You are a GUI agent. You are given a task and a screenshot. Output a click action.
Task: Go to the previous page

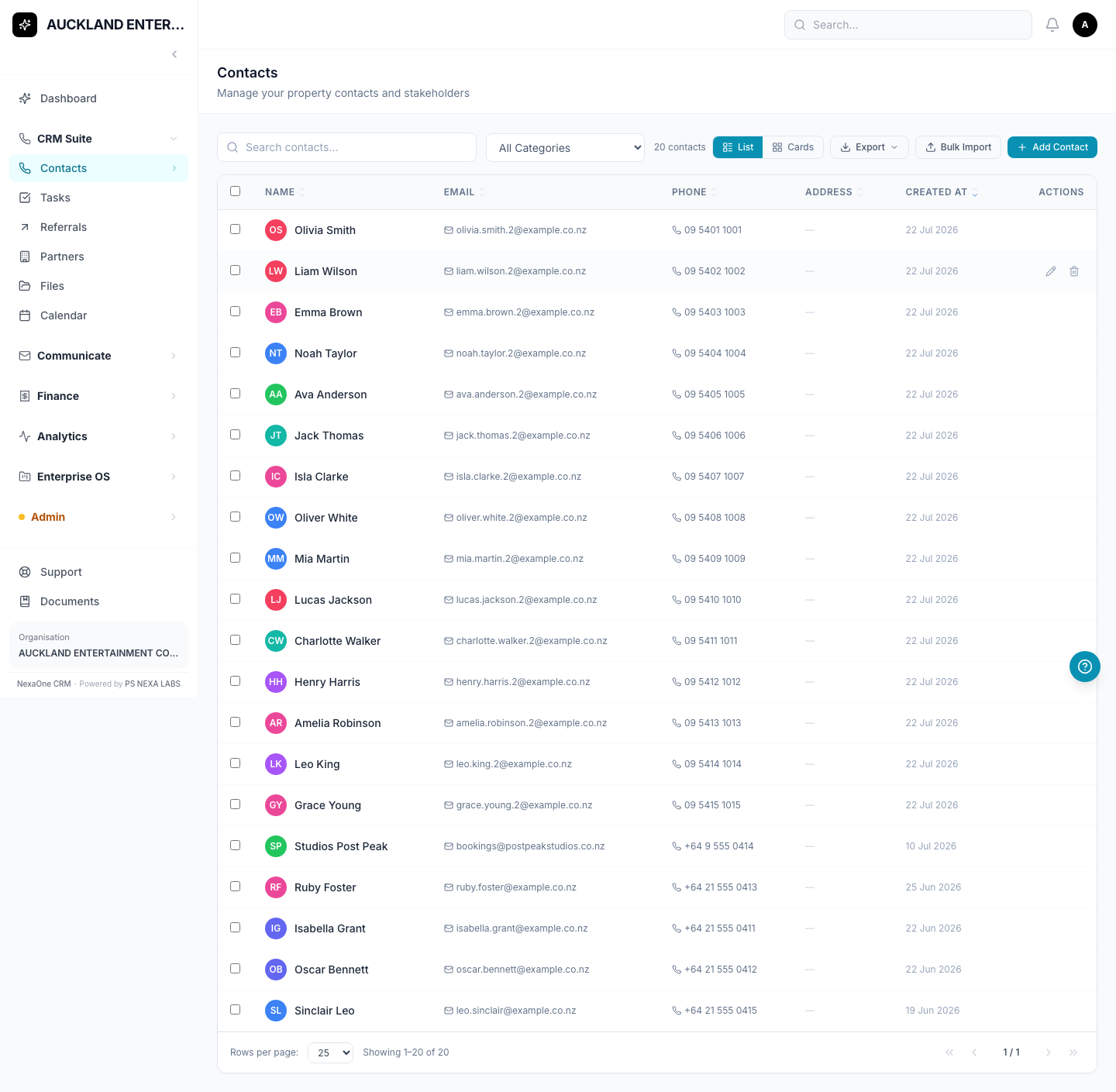pos(974,1052)
